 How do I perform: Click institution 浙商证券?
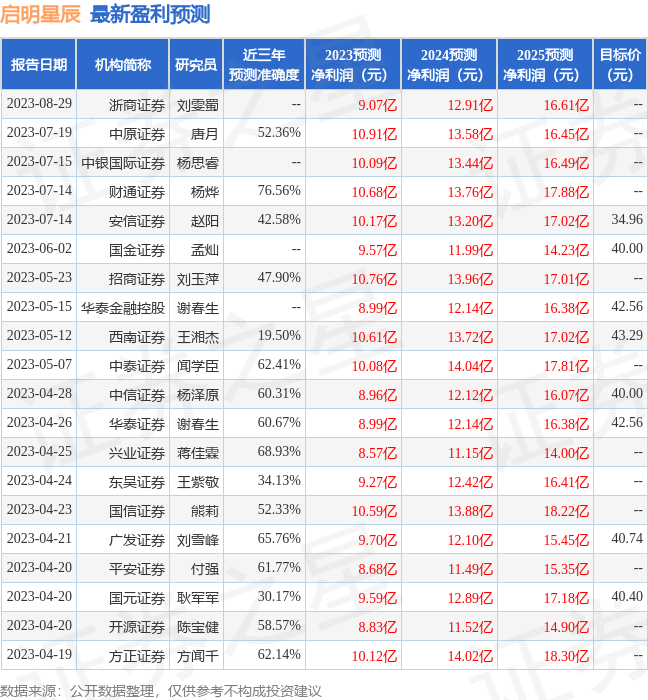[x=137, y=105]
